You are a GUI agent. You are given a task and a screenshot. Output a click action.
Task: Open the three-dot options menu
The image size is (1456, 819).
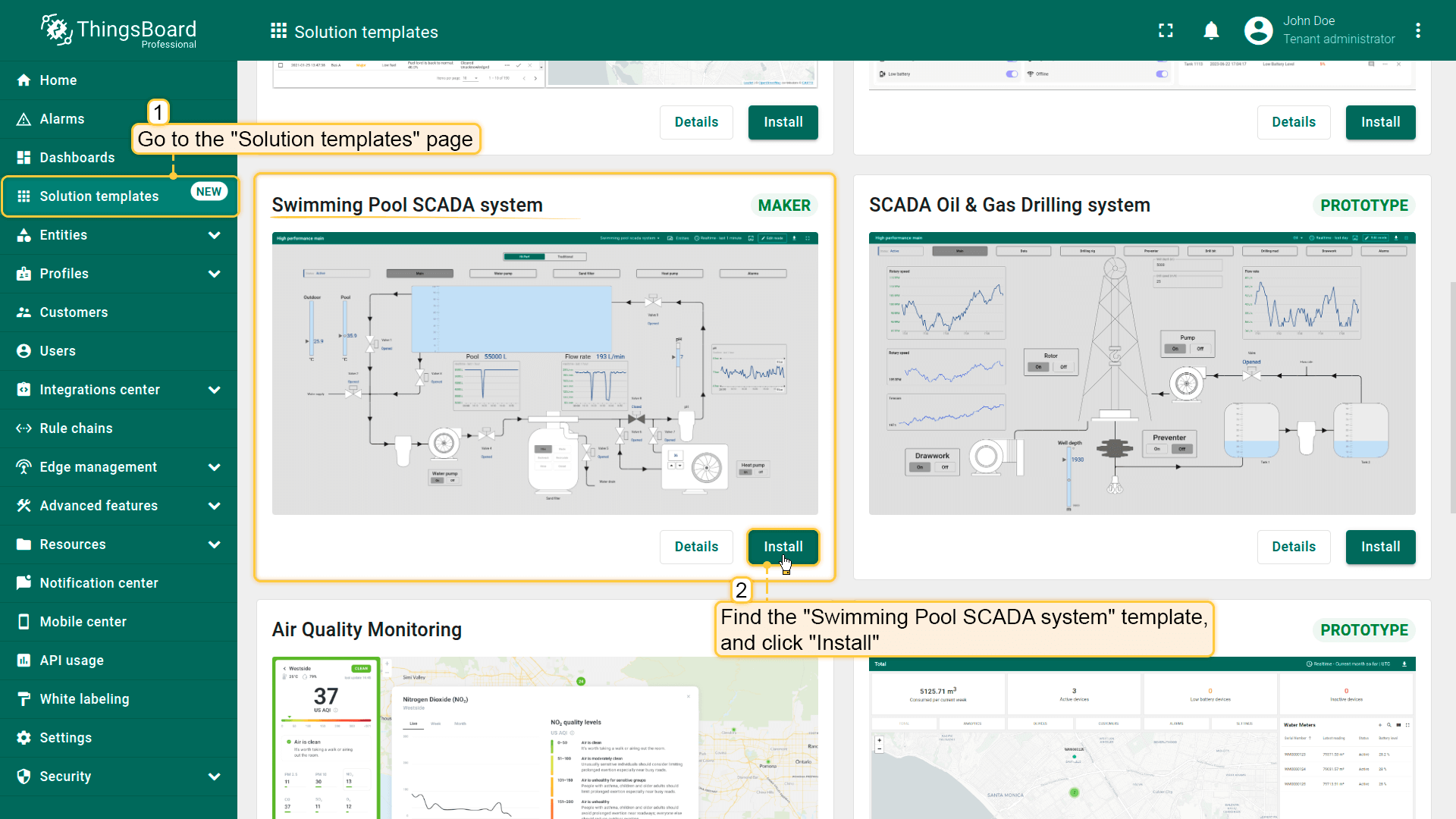pyautogui.click(x=1417, y=30)
